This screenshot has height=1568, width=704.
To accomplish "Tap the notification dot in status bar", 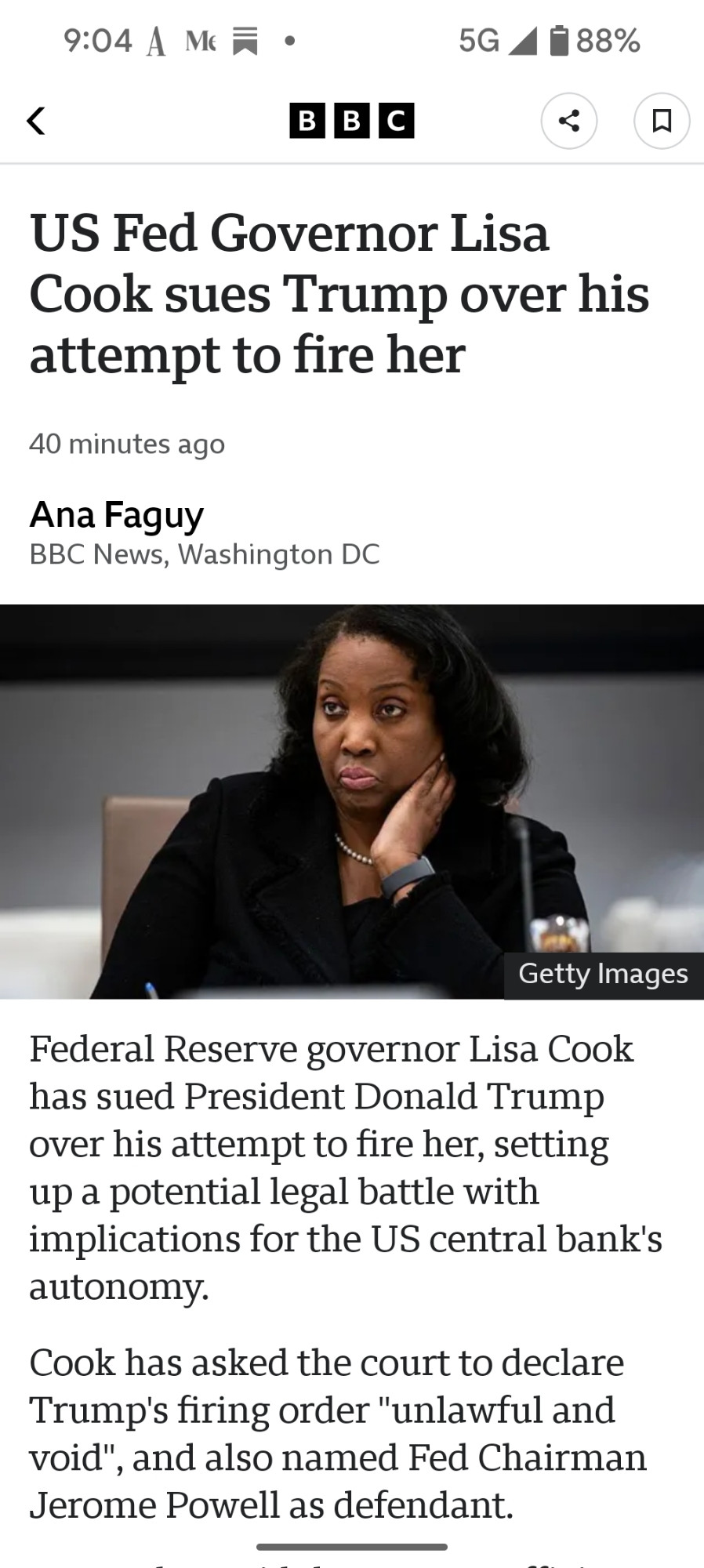I will [290, 41].
